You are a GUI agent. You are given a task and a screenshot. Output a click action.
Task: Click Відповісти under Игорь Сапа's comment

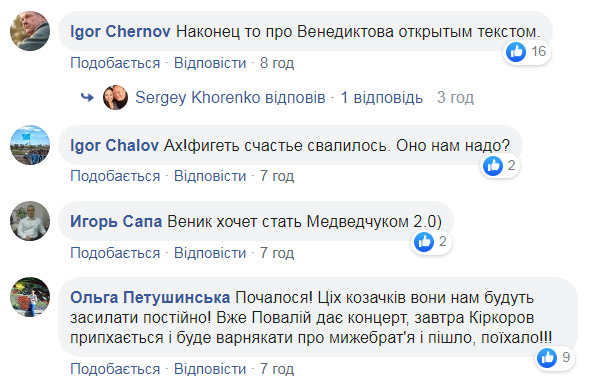click(210, 253)
